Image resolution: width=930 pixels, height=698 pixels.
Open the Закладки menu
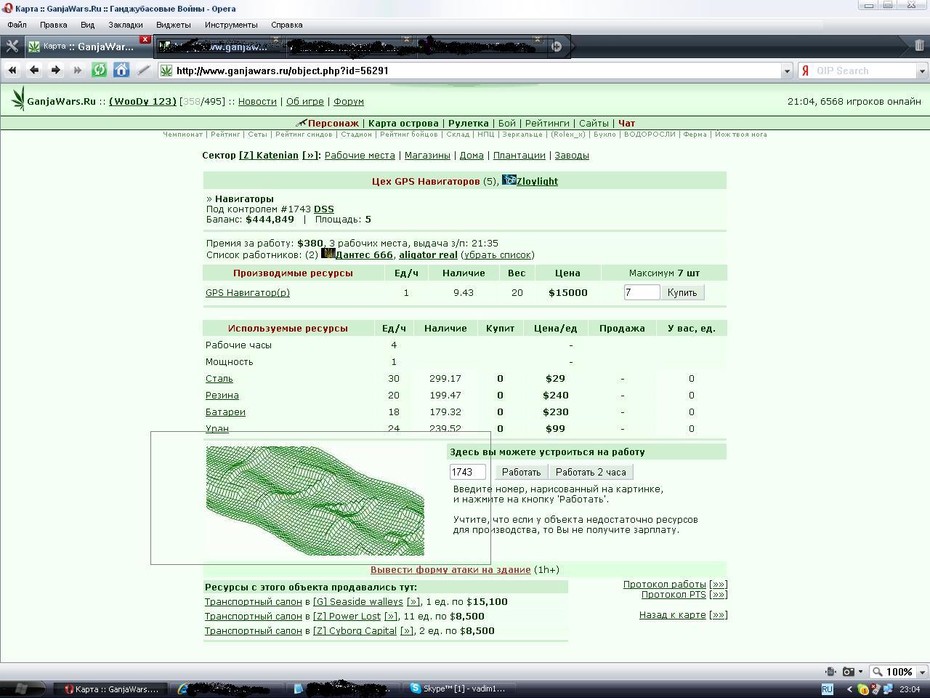(125, 25)
